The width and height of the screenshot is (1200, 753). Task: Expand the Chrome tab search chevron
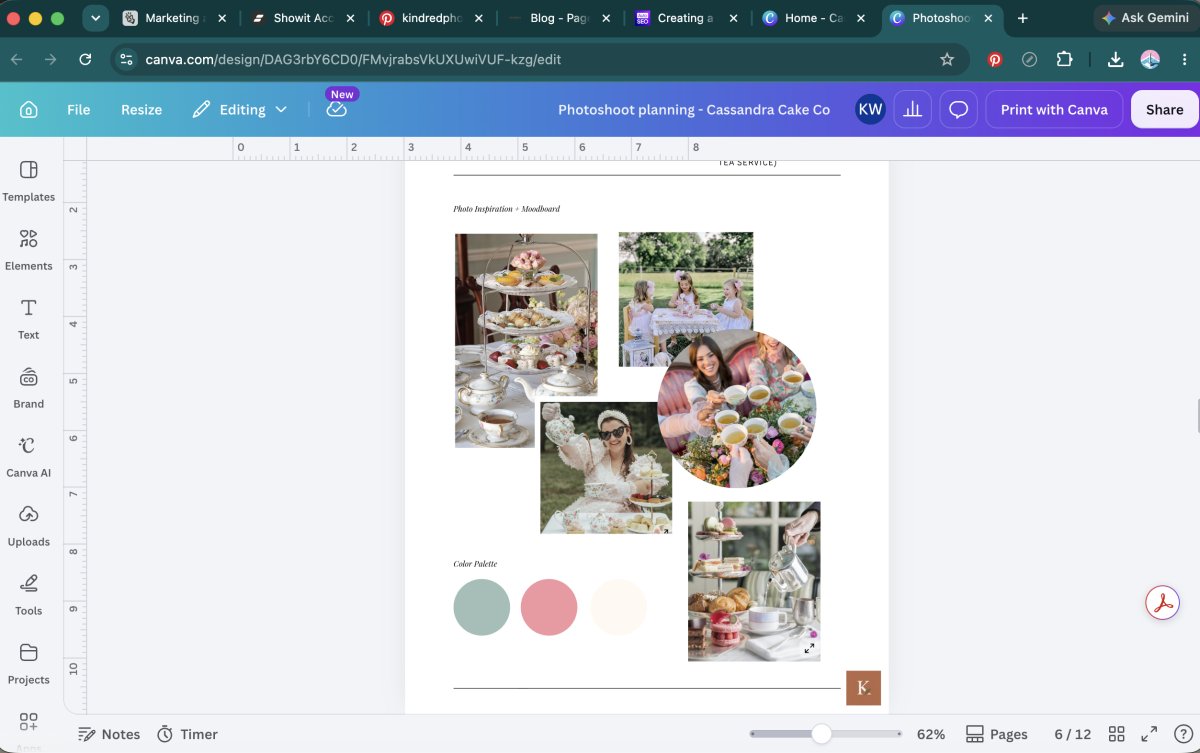(95, 18)
